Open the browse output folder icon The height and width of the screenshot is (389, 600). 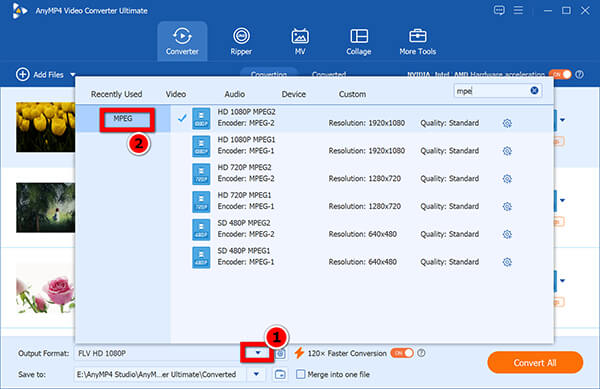[280, 374]
